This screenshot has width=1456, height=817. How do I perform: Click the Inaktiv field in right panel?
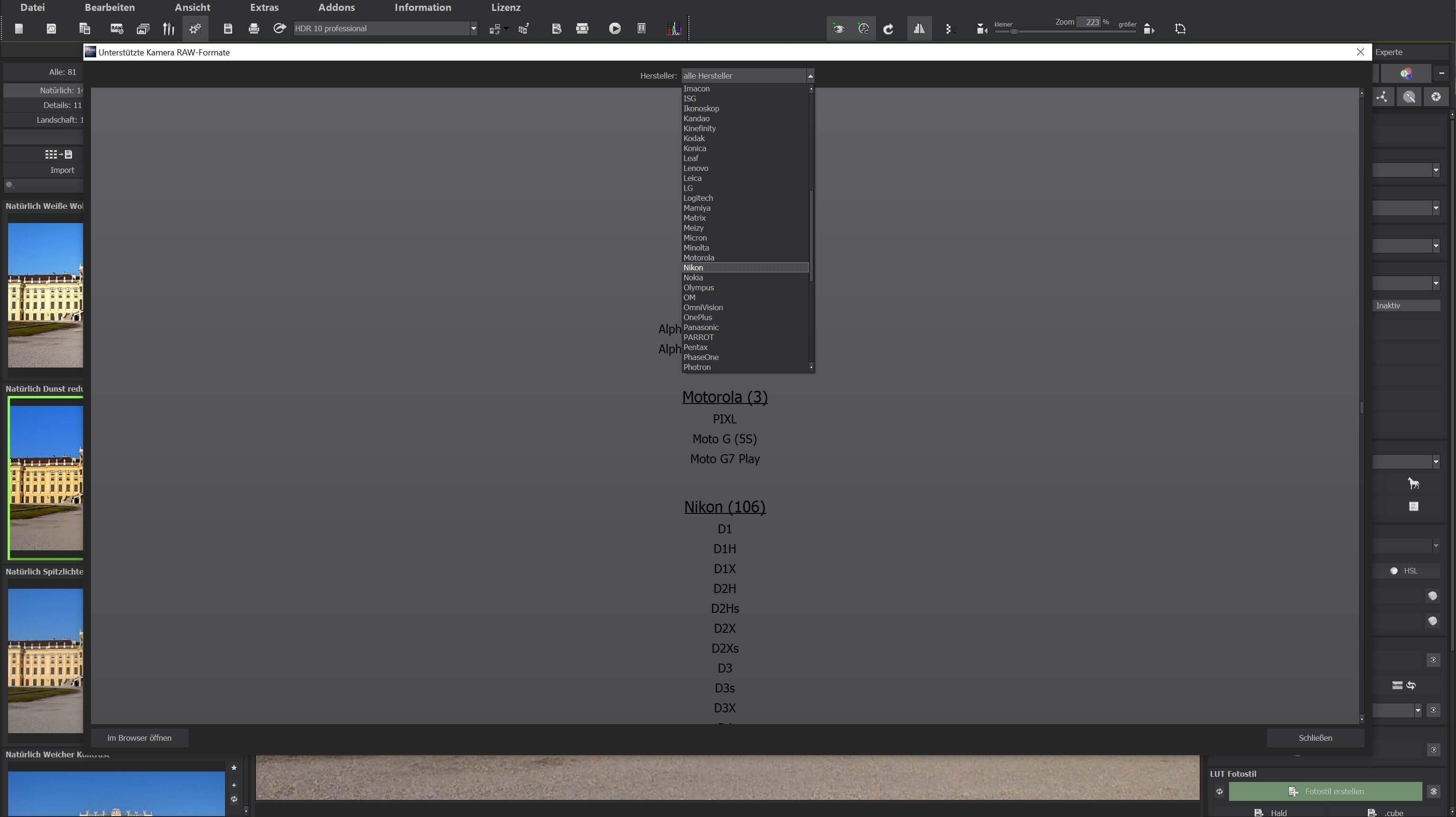[x=1406, y=305]
